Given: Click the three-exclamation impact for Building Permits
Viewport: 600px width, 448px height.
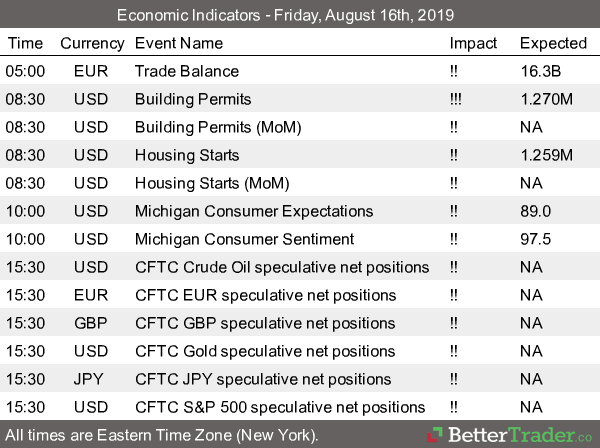Looking at the screenshot, I should pos(457,99).
